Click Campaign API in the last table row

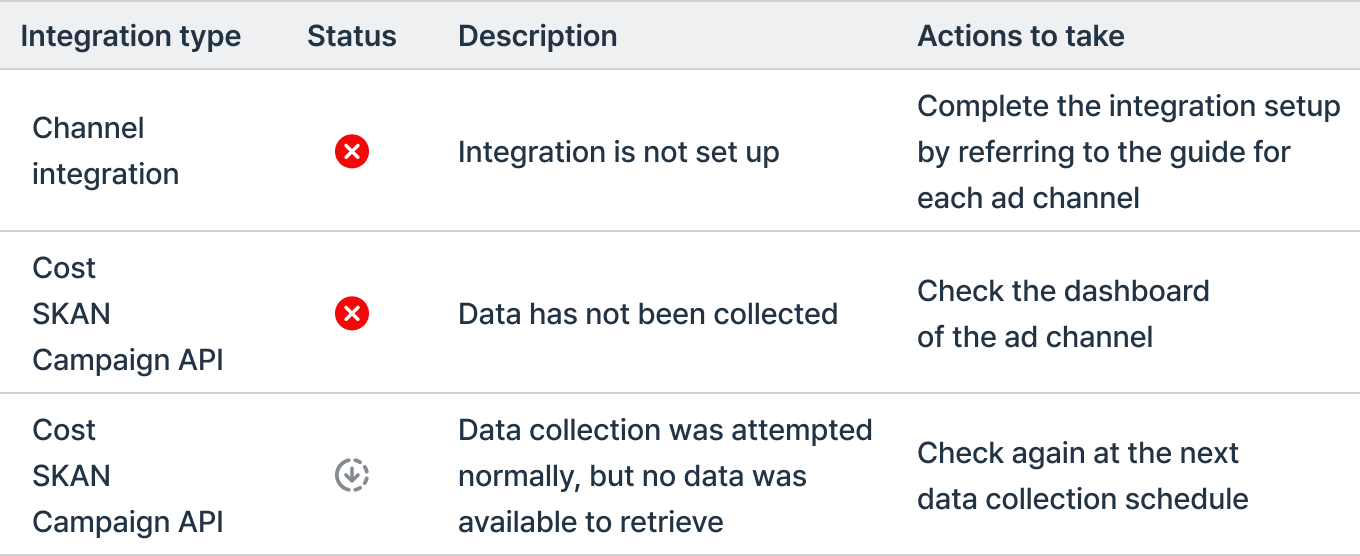[x=128, y=522]
